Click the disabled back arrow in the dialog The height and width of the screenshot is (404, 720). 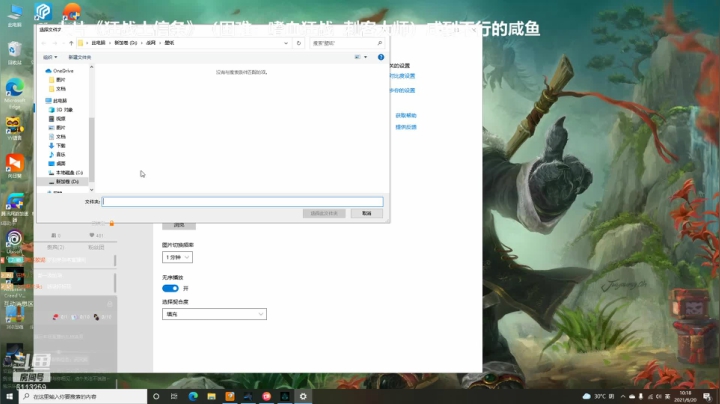[x=44, y=43]
